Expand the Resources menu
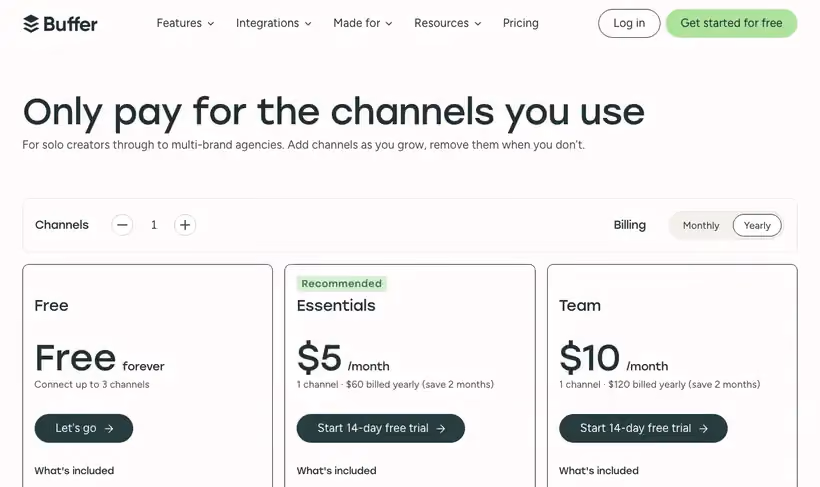The height and width of the screenshot is (487, 820). tap(447, 23)
